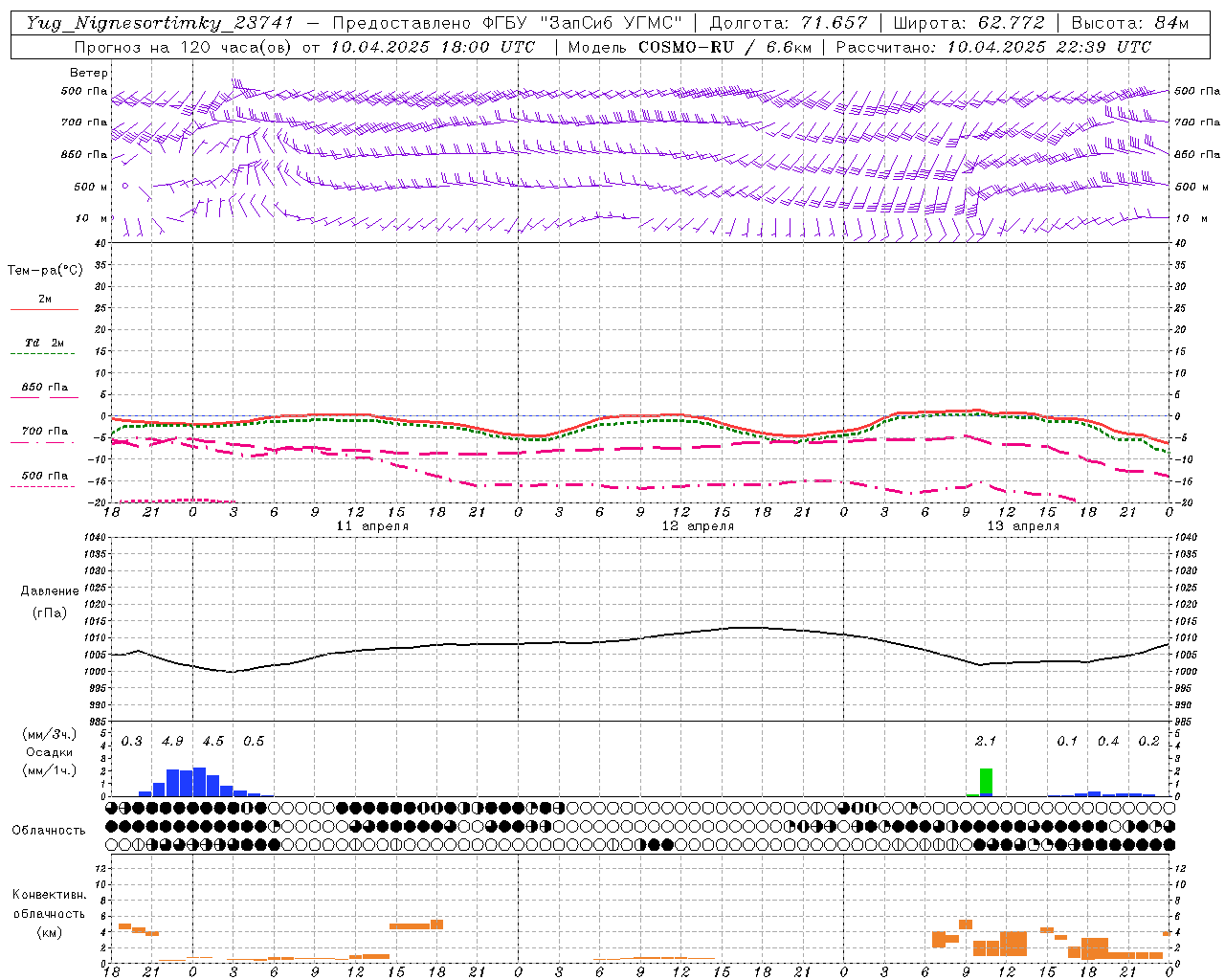Screen dimensions: 1225x980
Task: Click the Ветер panel label
Action: click(x=89, y=73)
